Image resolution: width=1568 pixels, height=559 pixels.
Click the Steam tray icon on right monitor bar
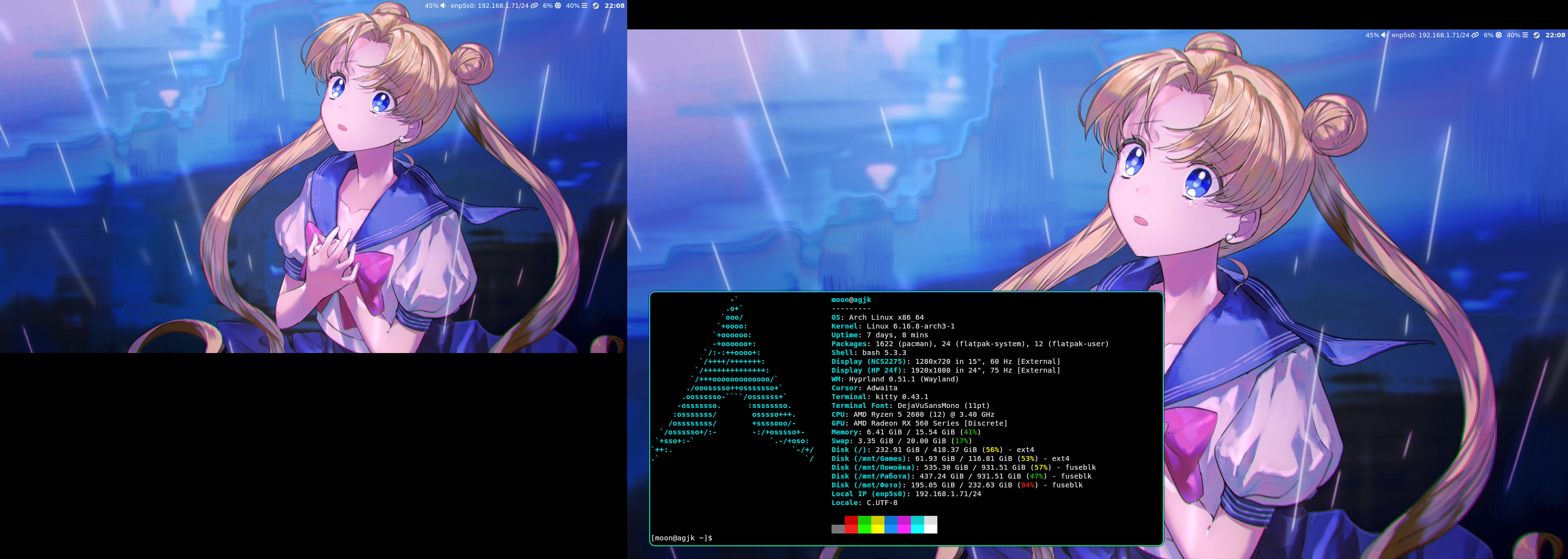(x=1536, y=35)
